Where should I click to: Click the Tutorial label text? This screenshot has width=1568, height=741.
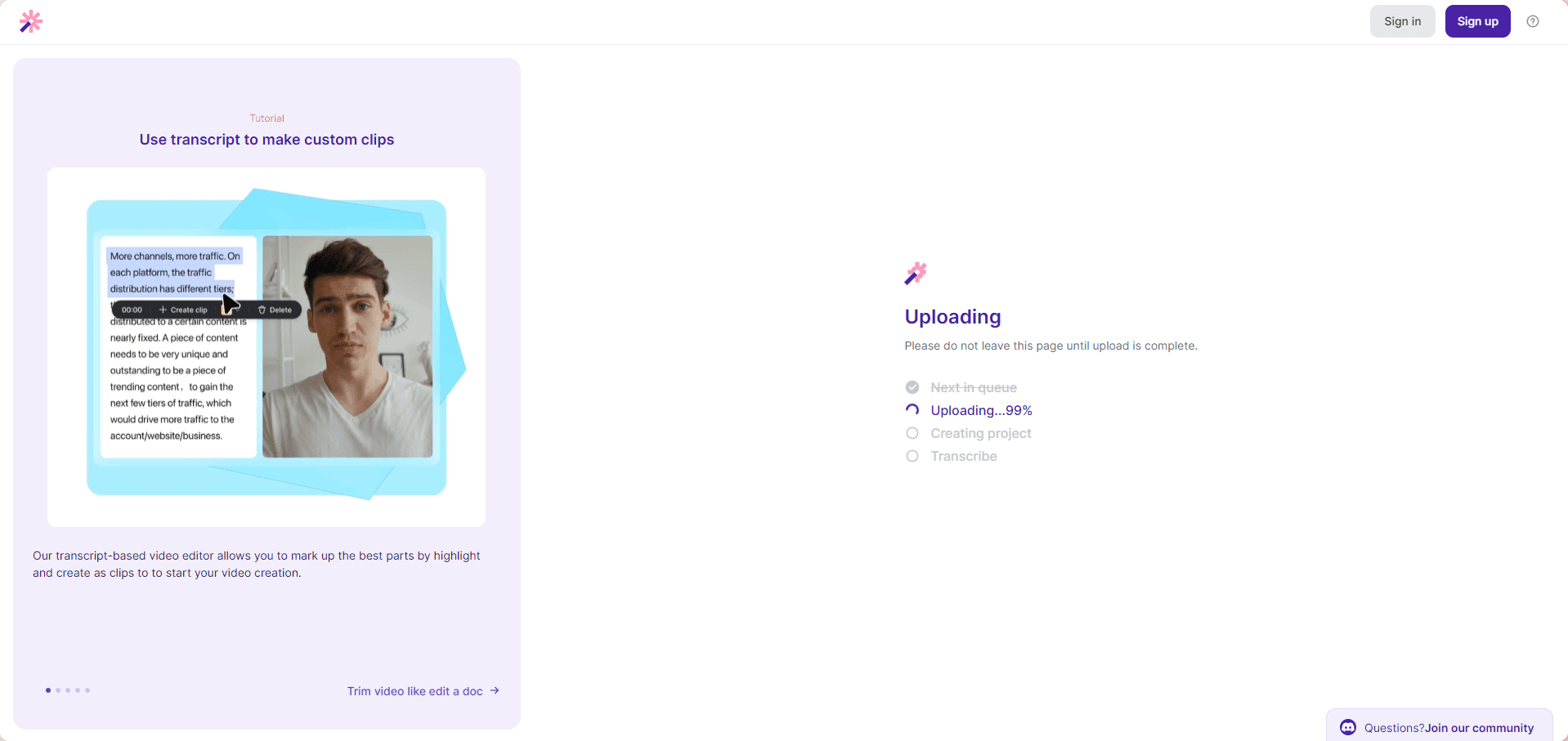point(267,118)
